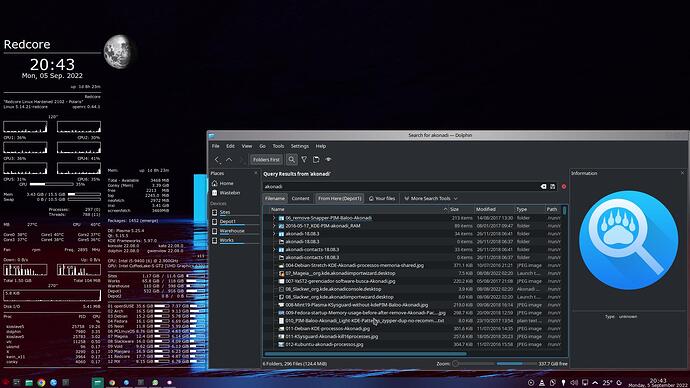
Task: Adjust the Zoom slider in status bar
Action: click(474, 364)
